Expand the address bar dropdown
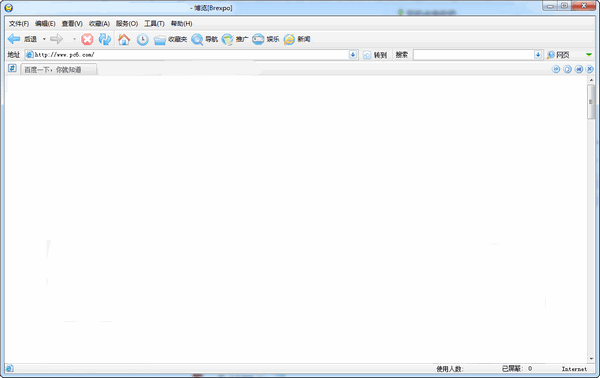The width and height of the screenshot is (600, 378). 353,55
